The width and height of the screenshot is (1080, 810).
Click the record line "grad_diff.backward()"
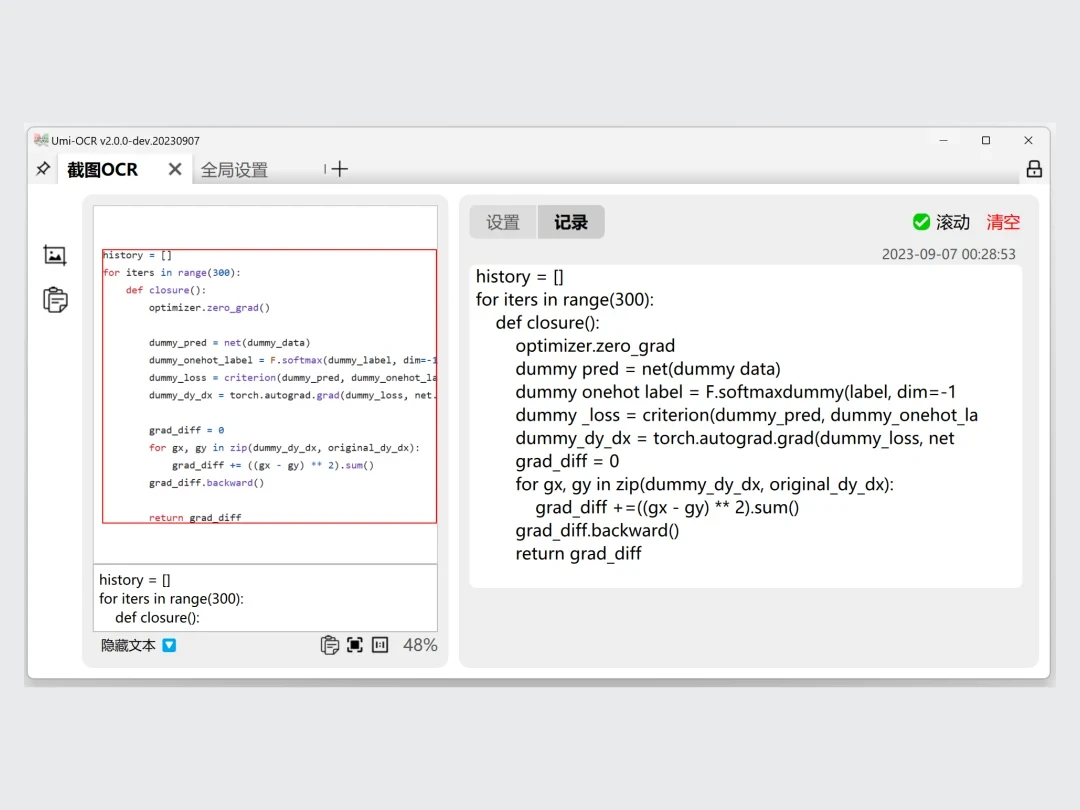(597, 530)
